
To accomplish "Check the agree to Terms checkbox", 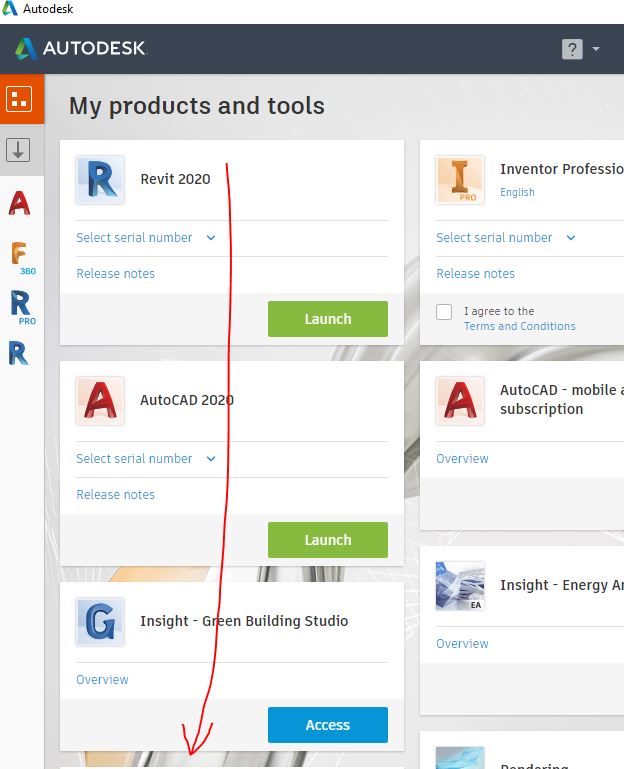I will (444, 311).
